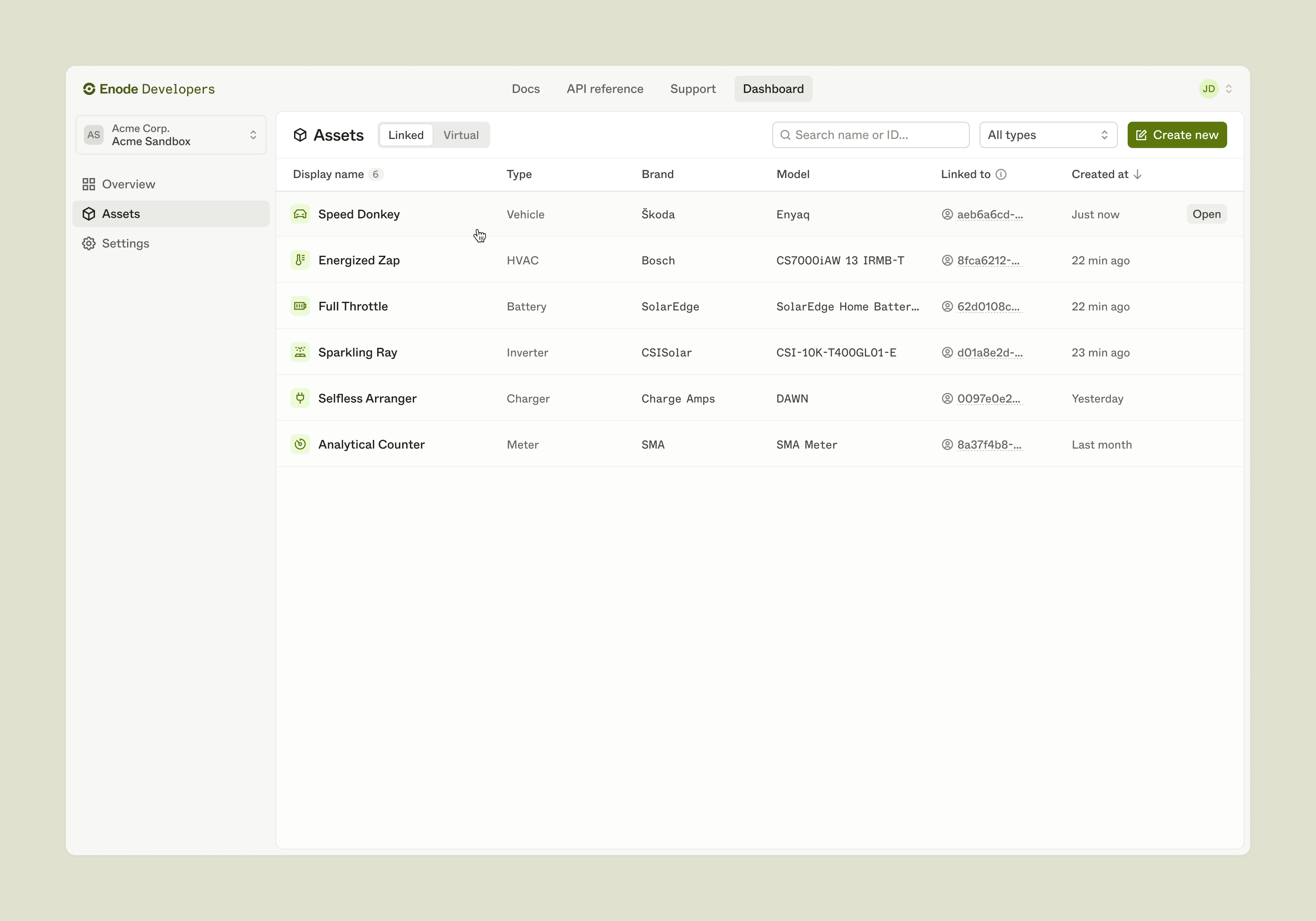Click the info icon next to Linked to
The height and width of the screenshot is (921, 1316).
[1001, 174]
